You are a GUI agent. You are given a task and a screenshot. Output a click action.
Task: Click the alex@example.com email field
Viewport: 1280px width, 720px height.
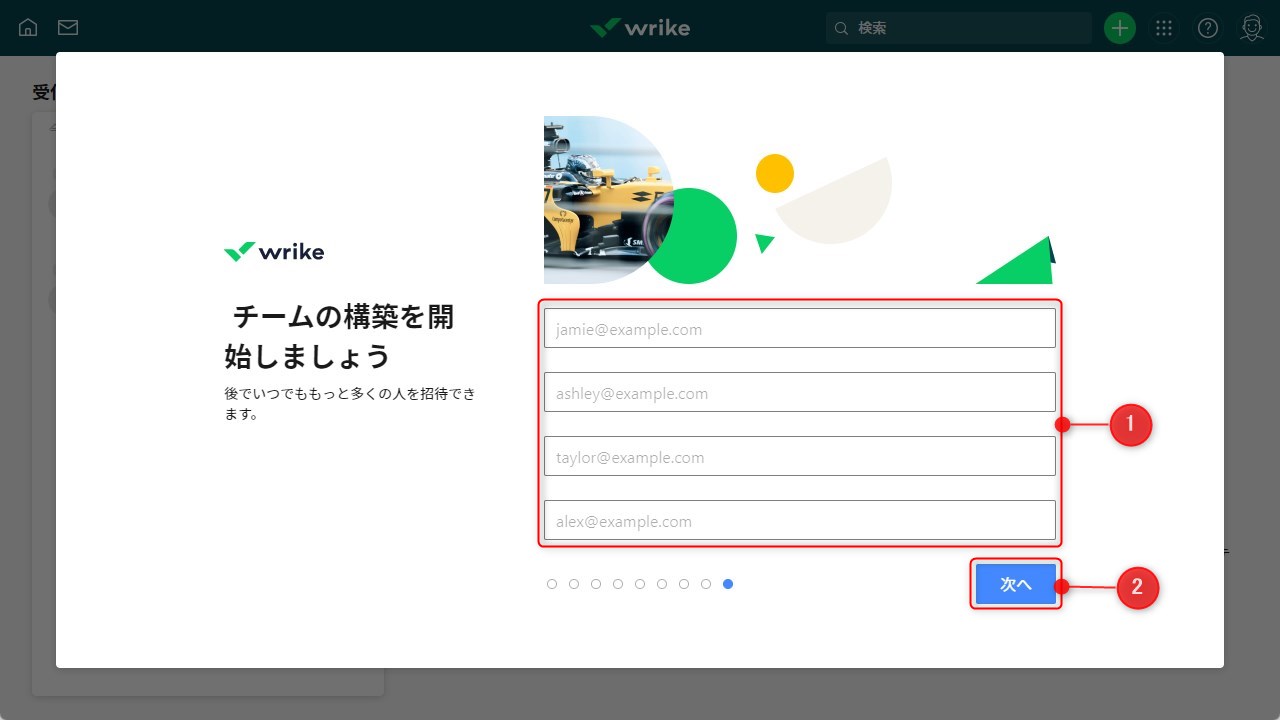799,520
